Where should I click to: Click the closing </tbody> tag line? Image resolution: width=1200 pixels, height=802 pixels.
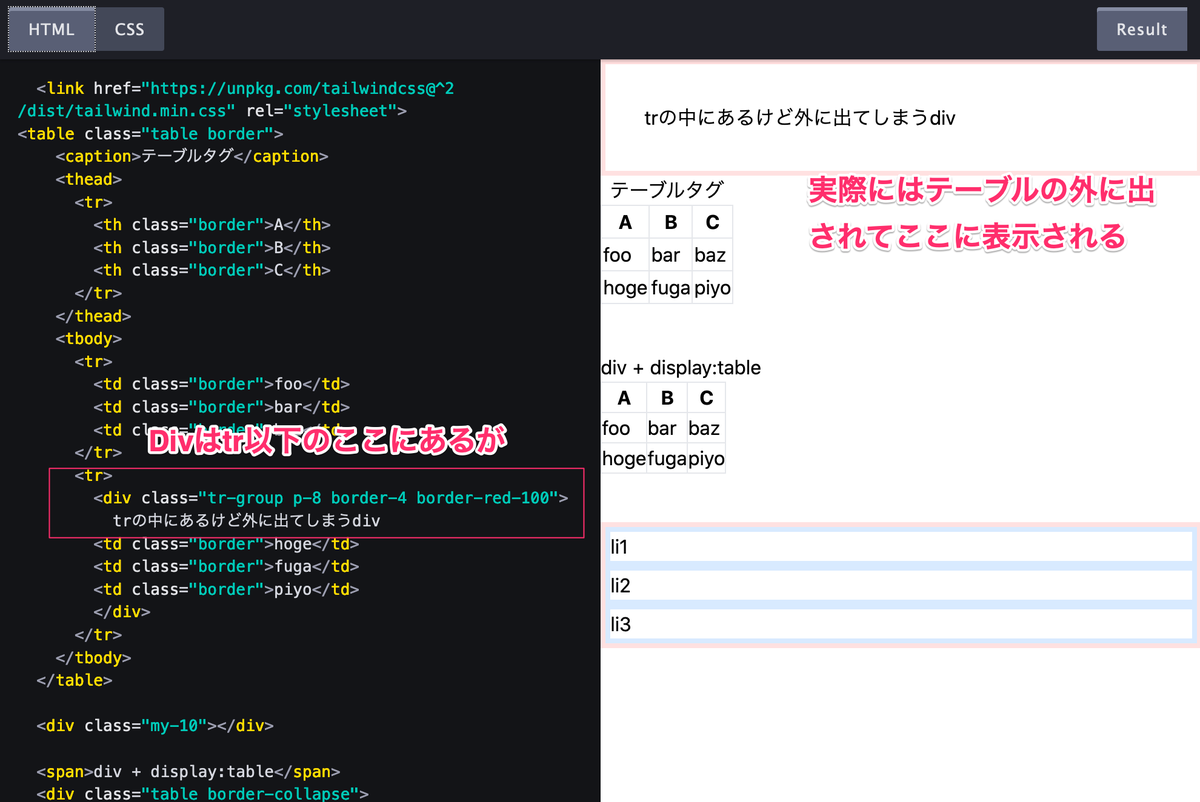point(94,658)
